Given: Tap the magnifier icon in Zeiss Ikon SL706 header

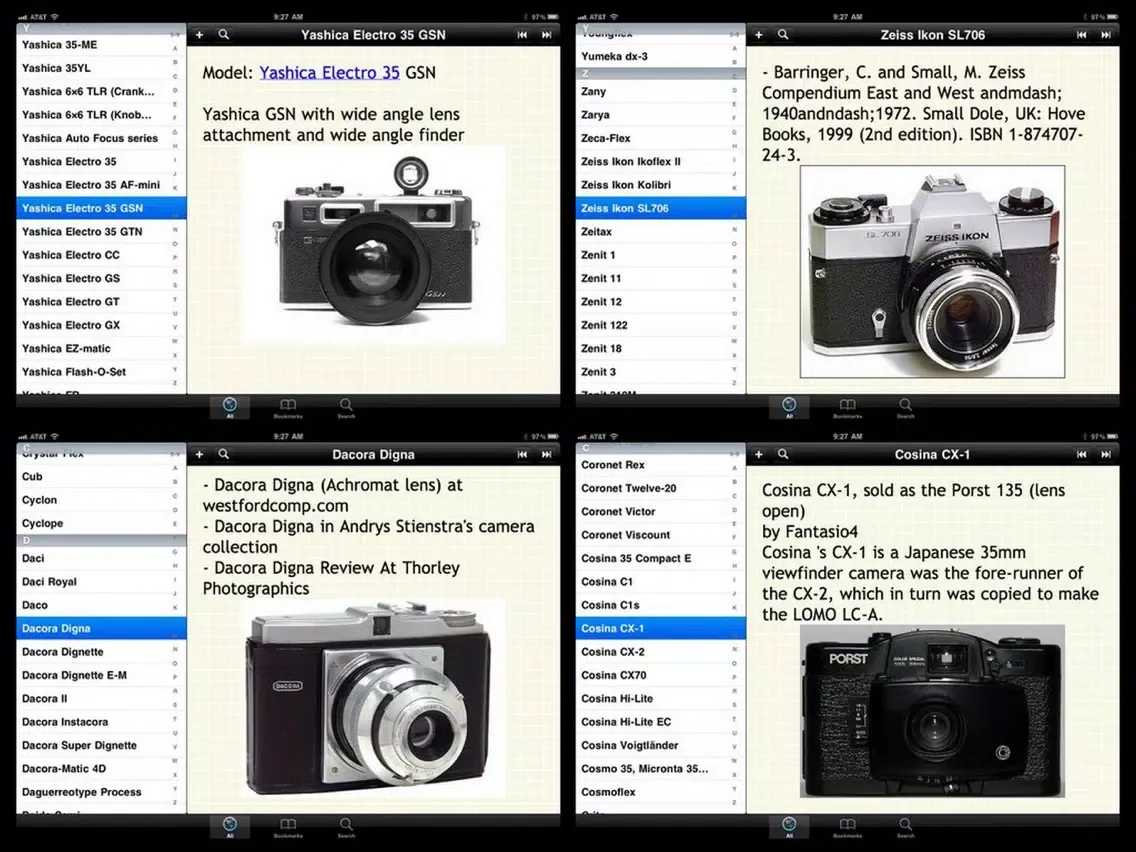Looking at the screenshot, I should 783,35.
